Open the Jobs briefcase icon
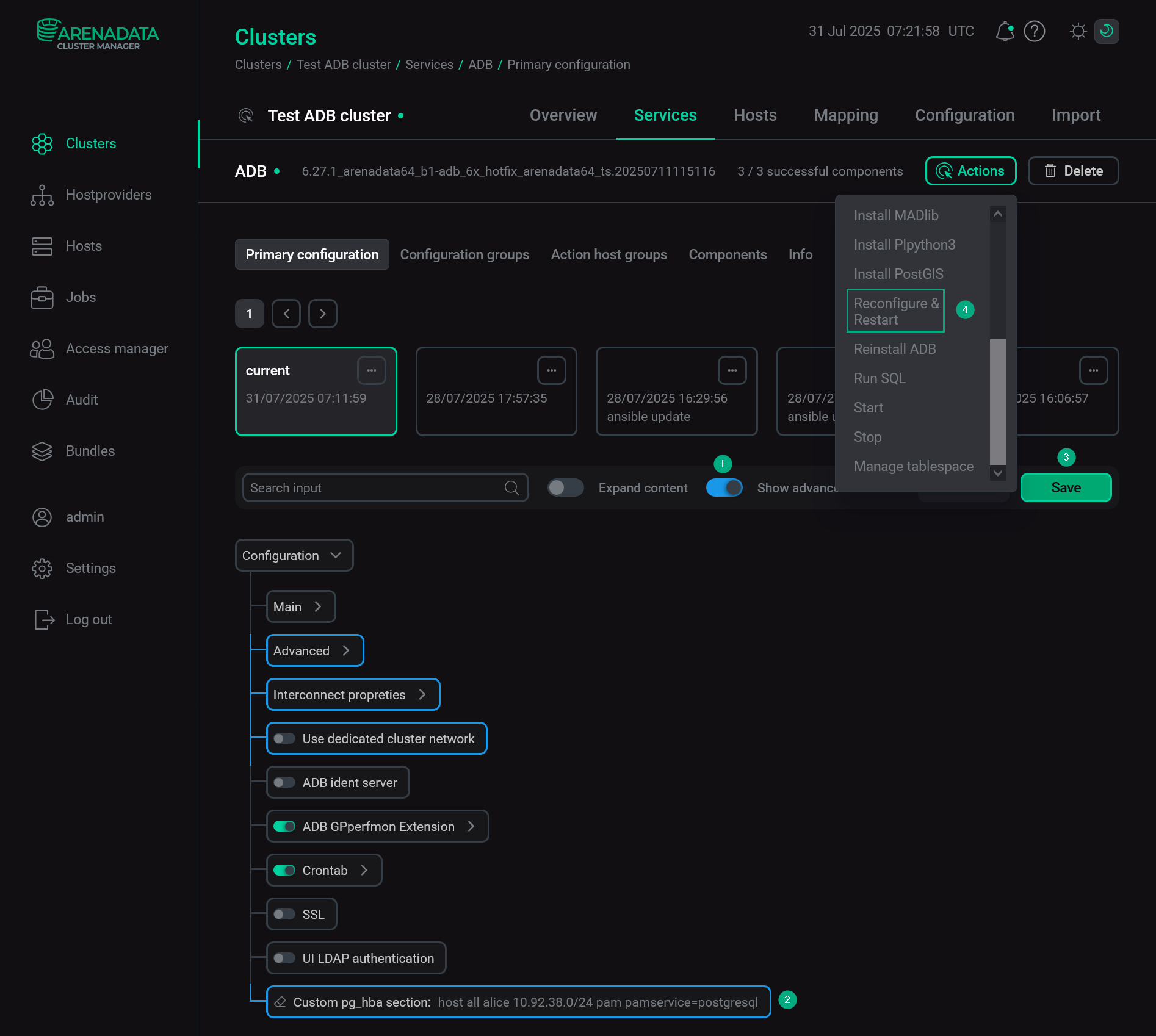Viewport: 1156px width, 1036px height. pyautogui.click(x=42, y=297)
